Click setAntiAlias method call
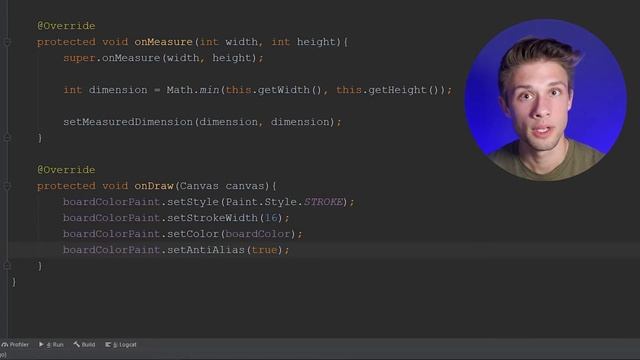Image resolution: width=640 pixels, height=360 pixels. tap(206, 250)
